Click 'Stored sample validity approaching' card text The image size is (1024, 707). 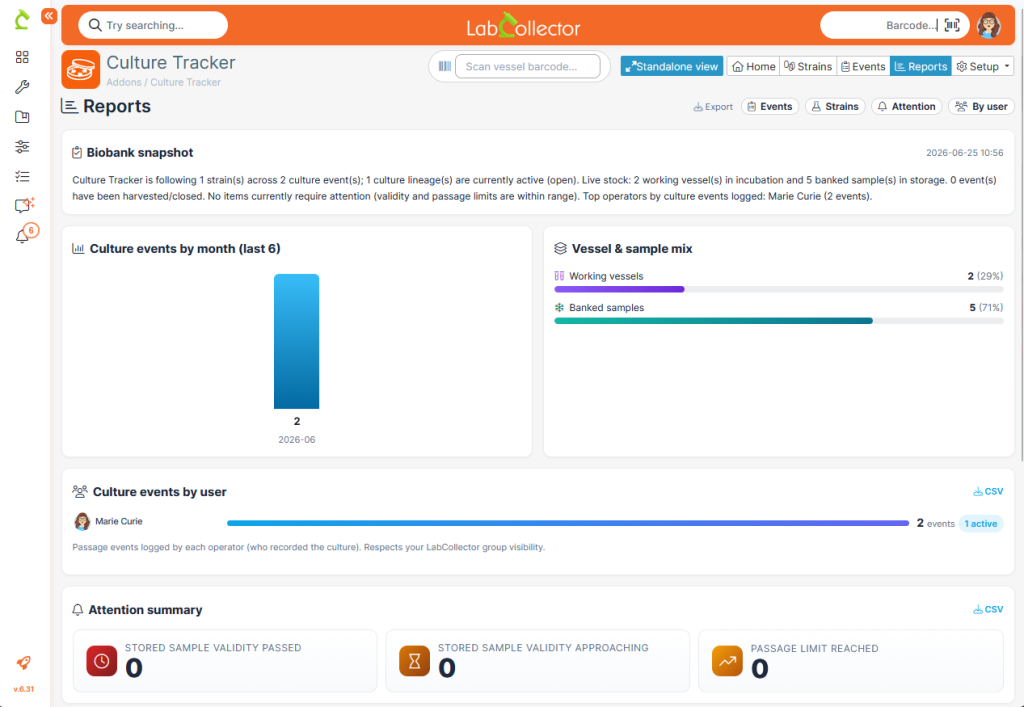543,648
